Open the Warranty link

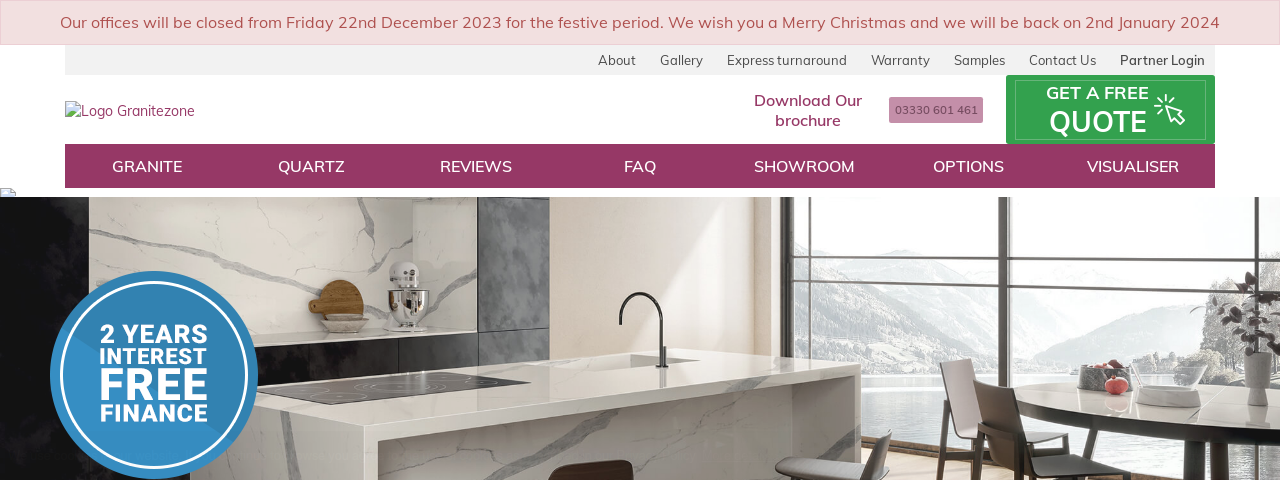900,60
